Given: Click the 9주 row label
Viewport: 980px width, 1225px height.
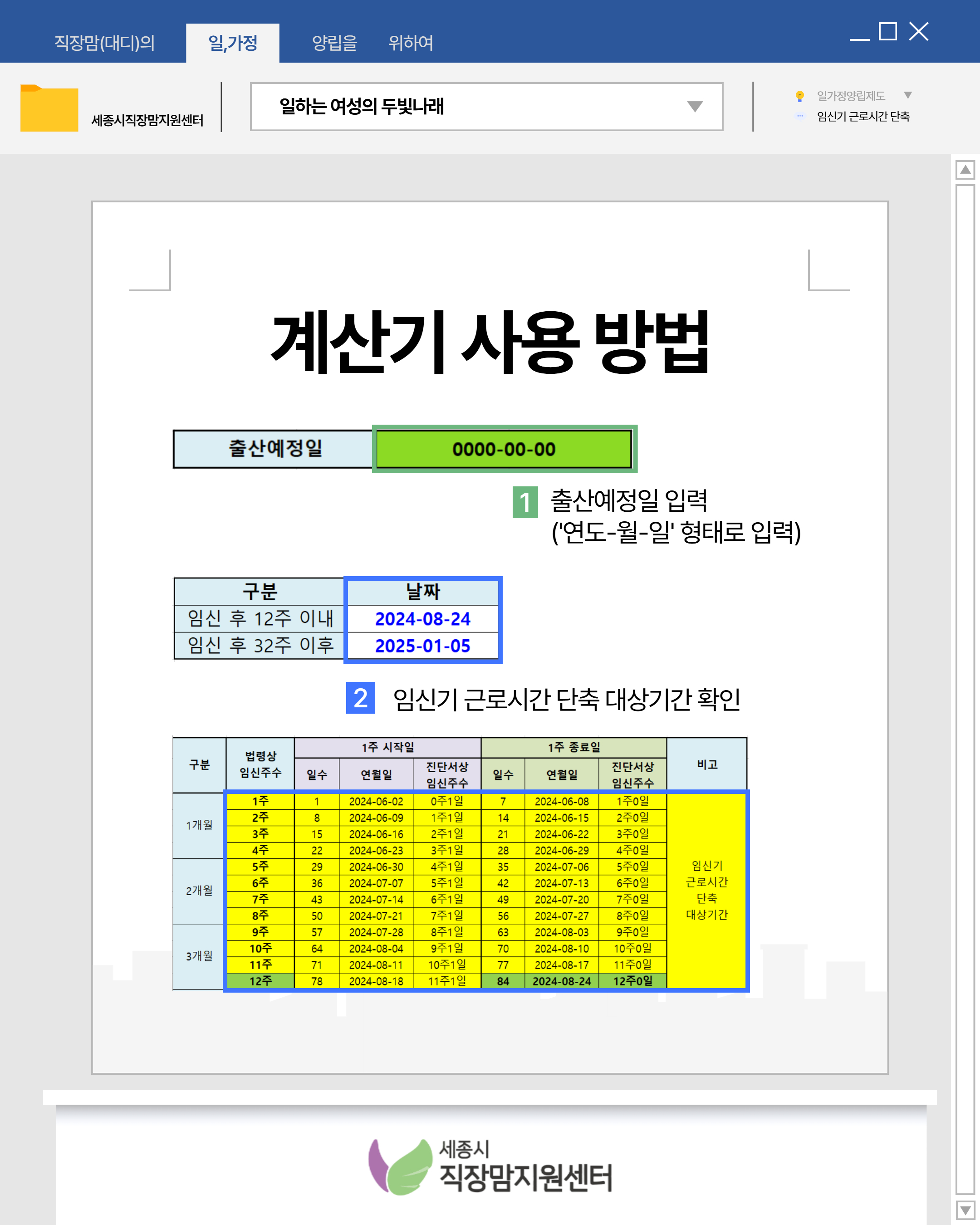Looking at the screenshot, I should (x=260, y=932).
